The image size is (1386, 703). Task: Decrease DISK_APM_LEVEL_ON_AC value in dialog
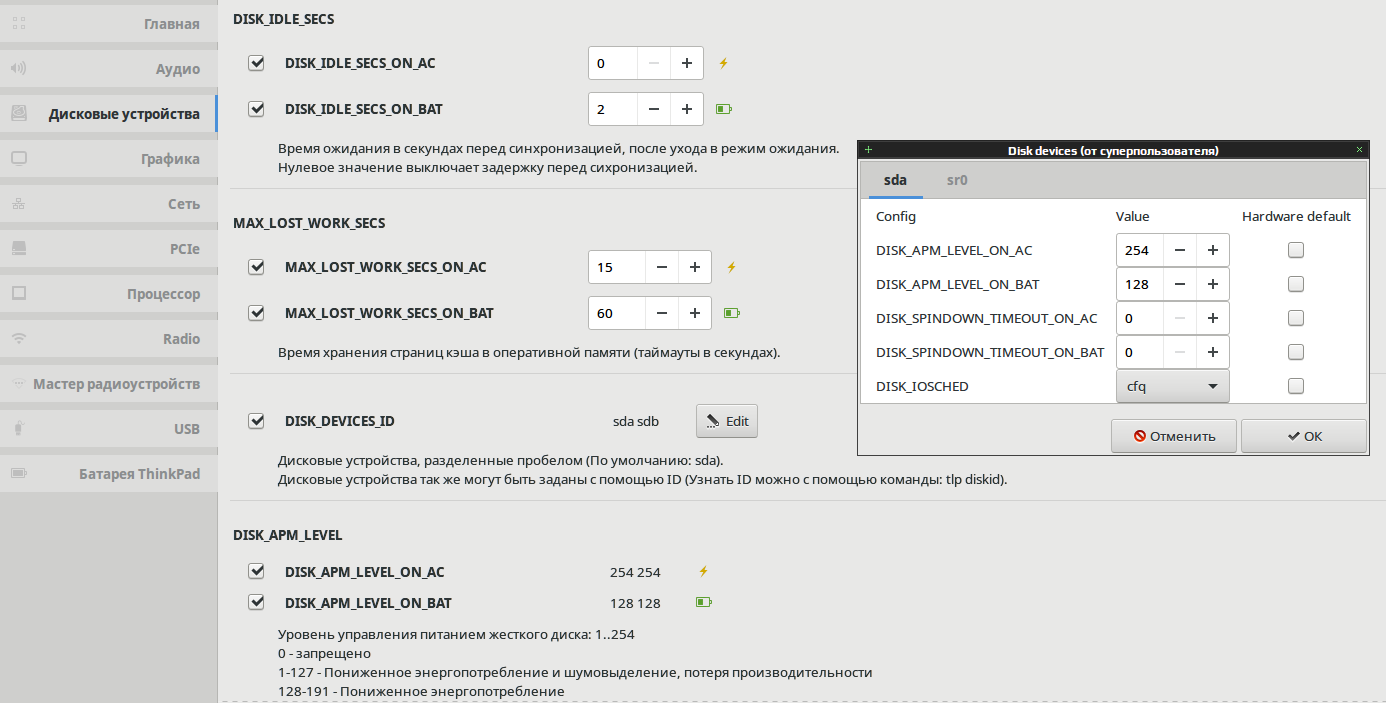coord(1180,250)
